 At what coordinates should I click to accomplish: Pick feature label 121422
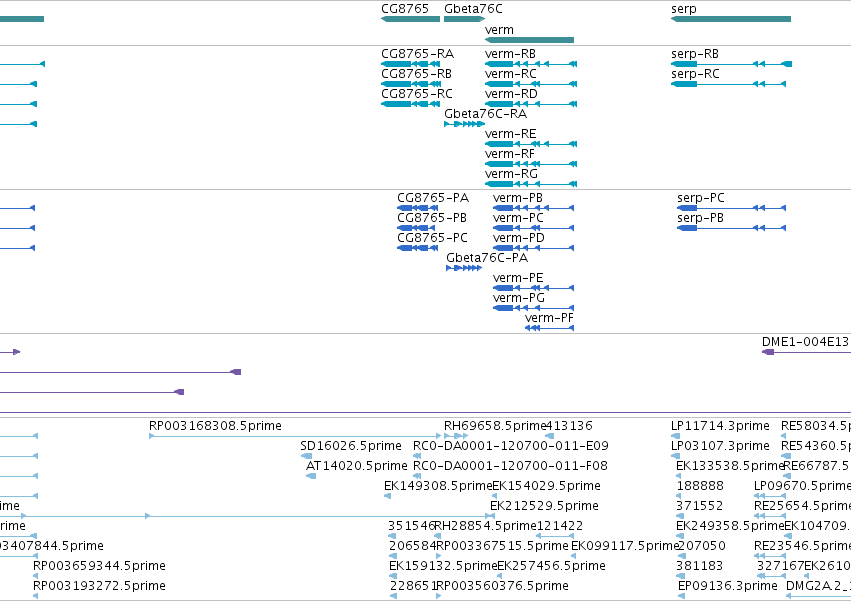pyautogui.click(x=560, y=526)
